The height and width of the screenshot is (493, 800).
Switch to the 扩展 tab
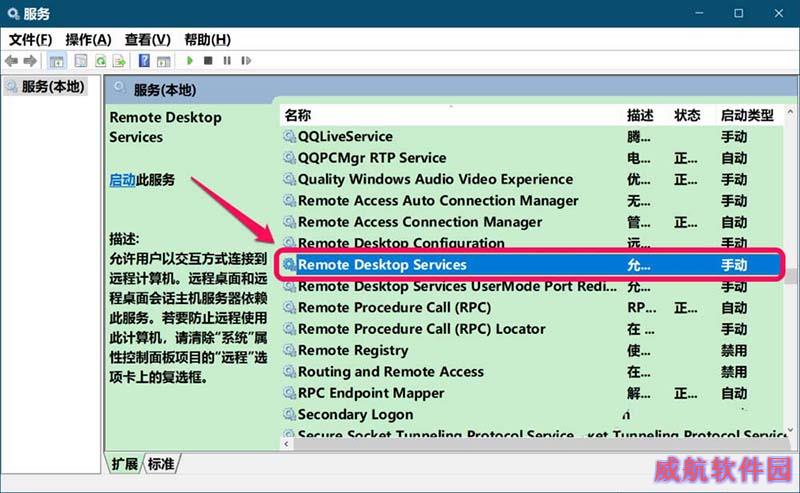(x=124, y=464)
